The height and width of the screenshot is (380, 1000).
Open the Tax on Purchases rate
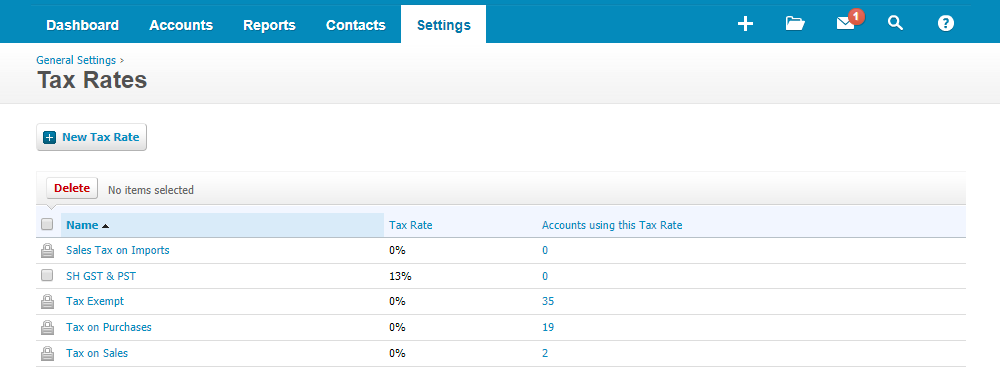click(x=109, y=327)
